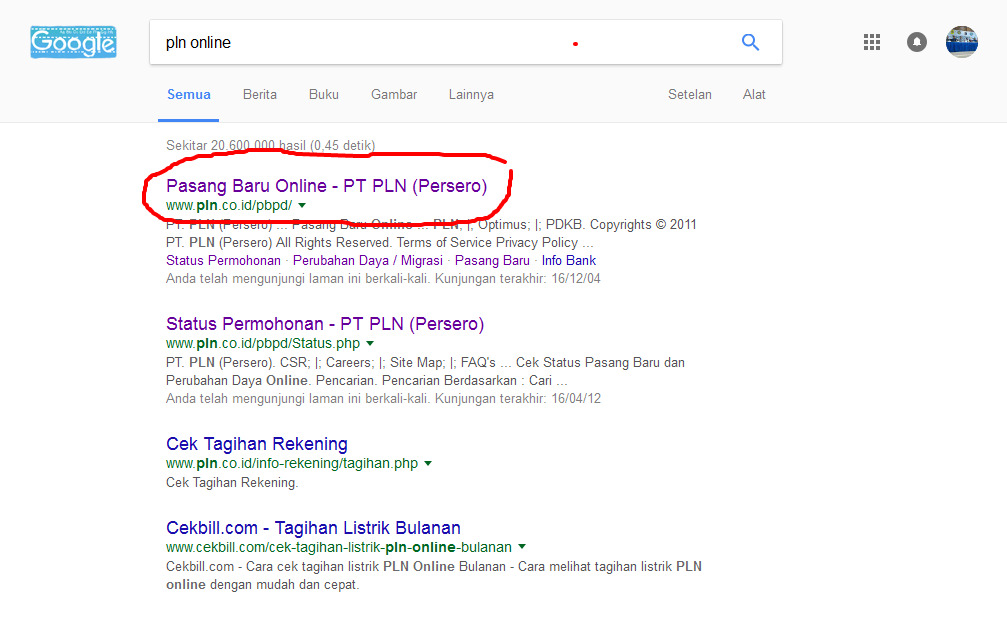Click the blue search magnifier icon
The height and width of the screenshot is (618, 1007).
click(750, 42)
